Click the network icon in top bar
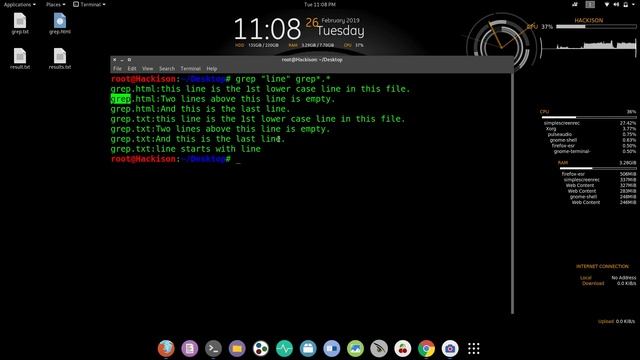 click(x=607, y=4)
